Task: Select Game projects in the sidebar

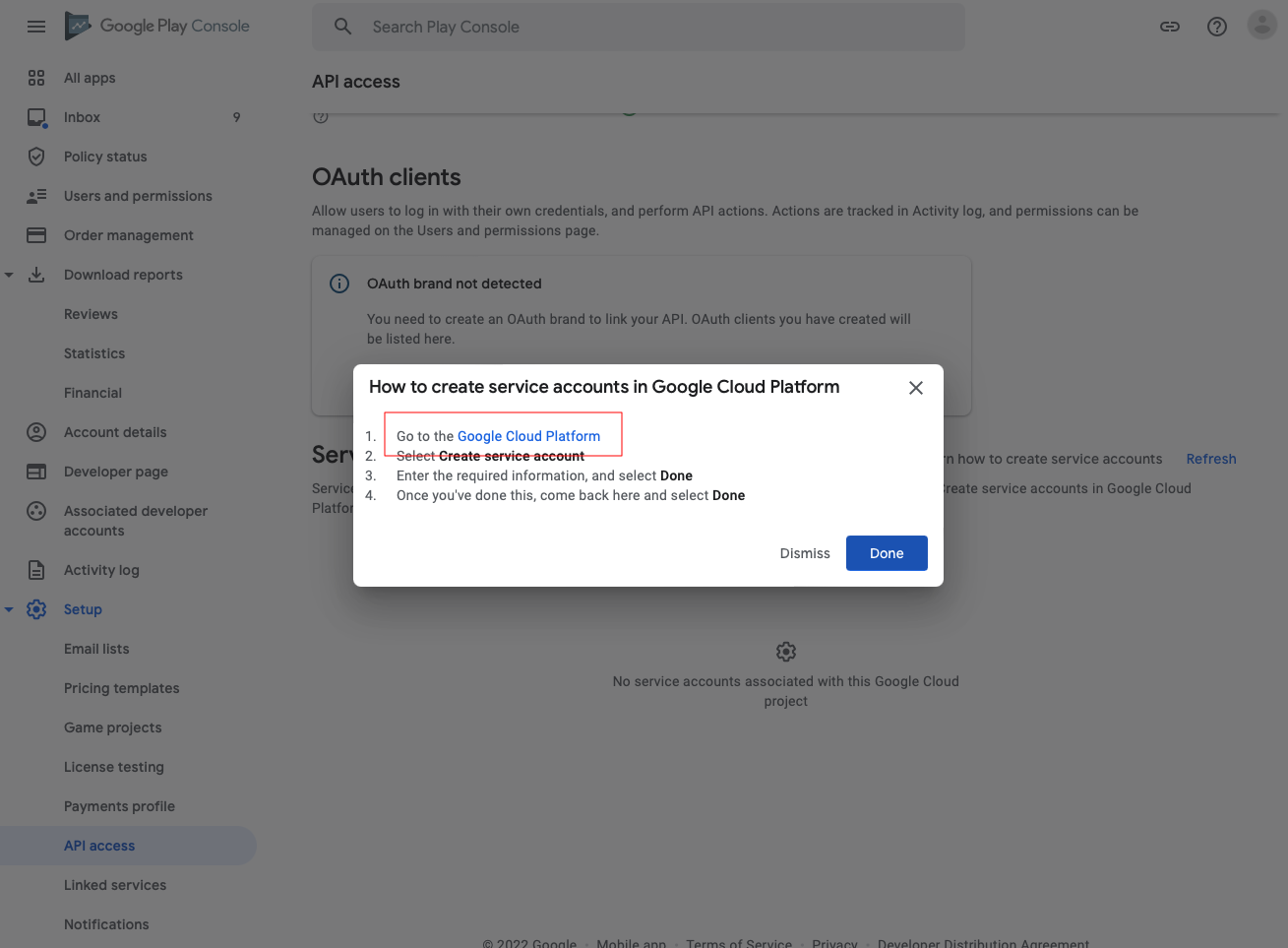Action: [113, 727]
